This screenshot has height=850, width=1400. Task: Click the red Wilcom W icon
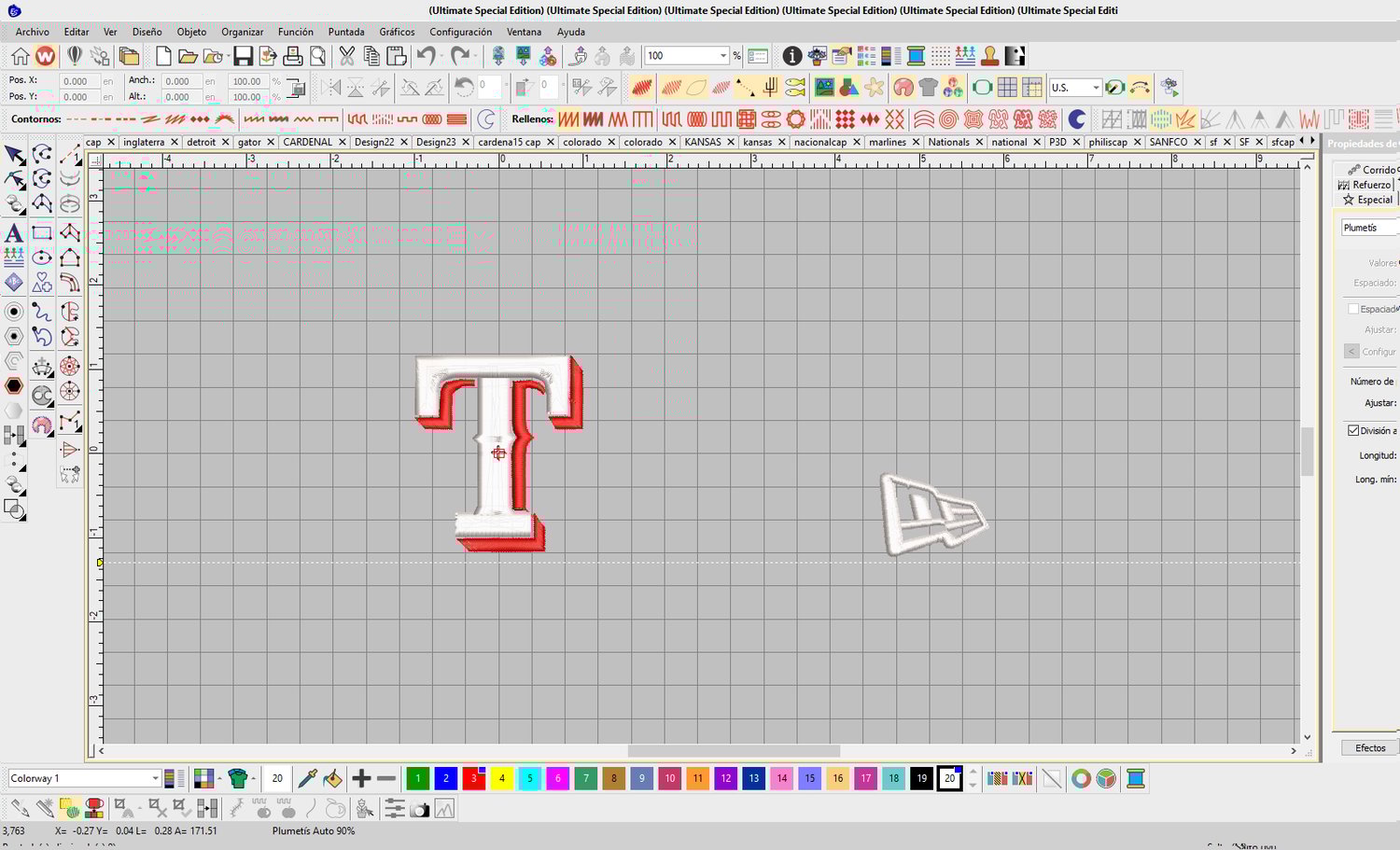pos(45,56)
